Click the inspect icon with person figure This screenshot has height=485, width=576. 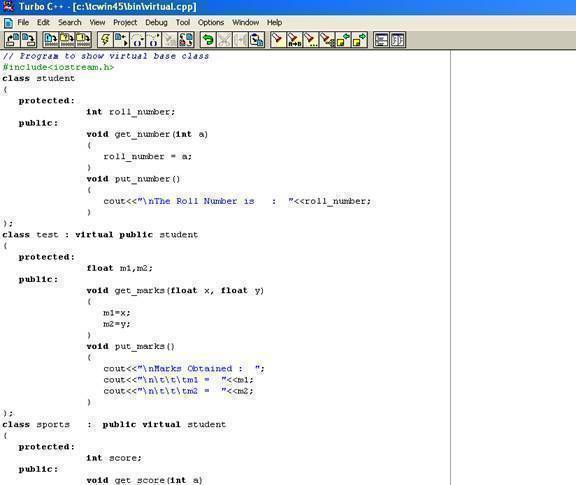186,39
